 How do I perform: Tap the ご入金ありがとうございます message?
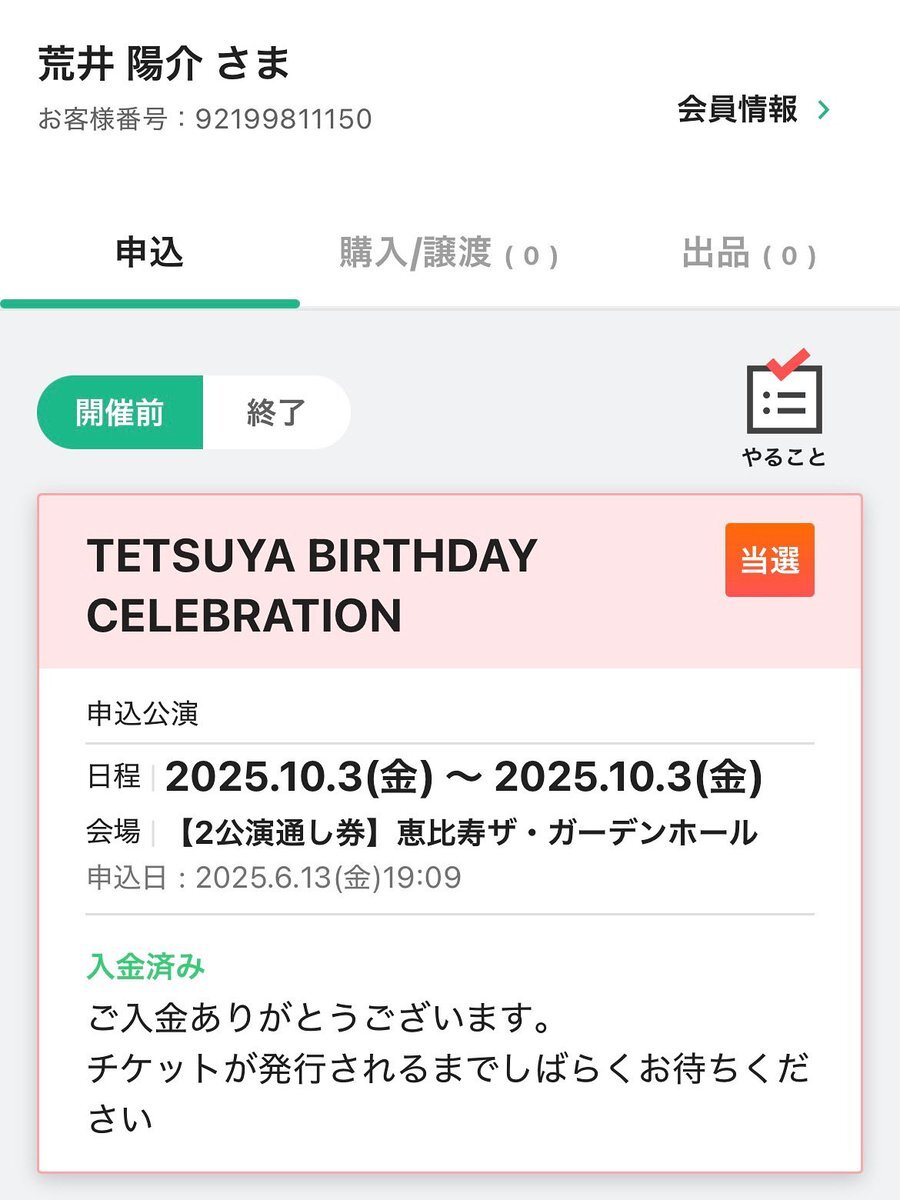click(320, 1023)
